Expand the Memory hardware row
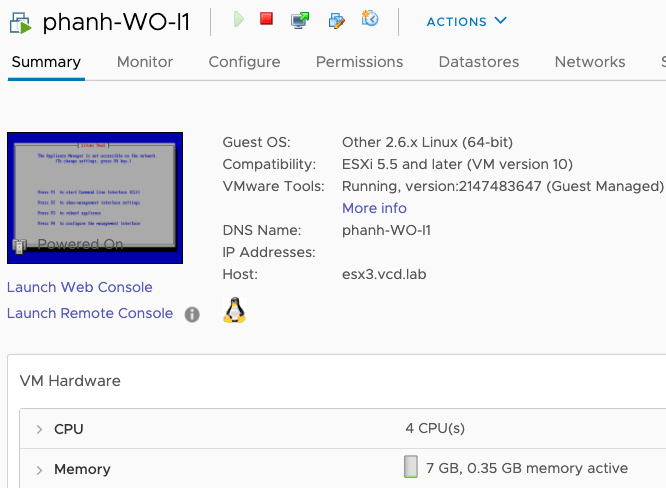Image resolution: width=666 pixels, height=488 pixels. (40, 469)
